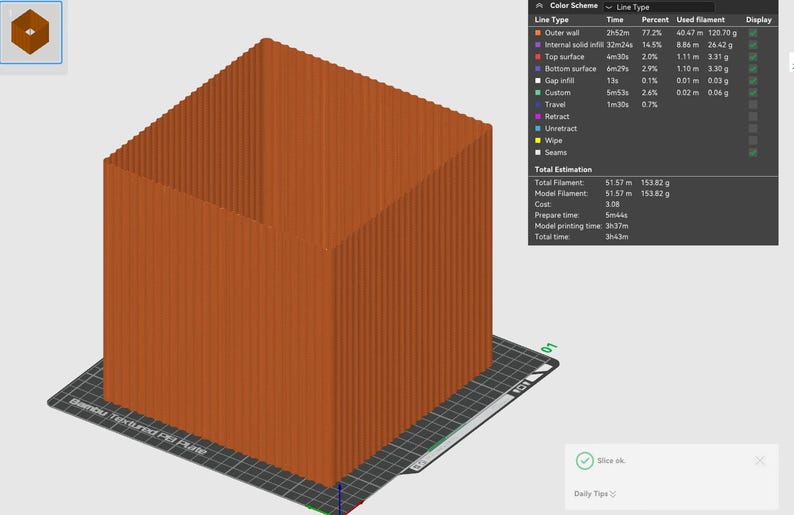Click the Total Estimation heading
The image size is (794, 515).
coord(563,170)
